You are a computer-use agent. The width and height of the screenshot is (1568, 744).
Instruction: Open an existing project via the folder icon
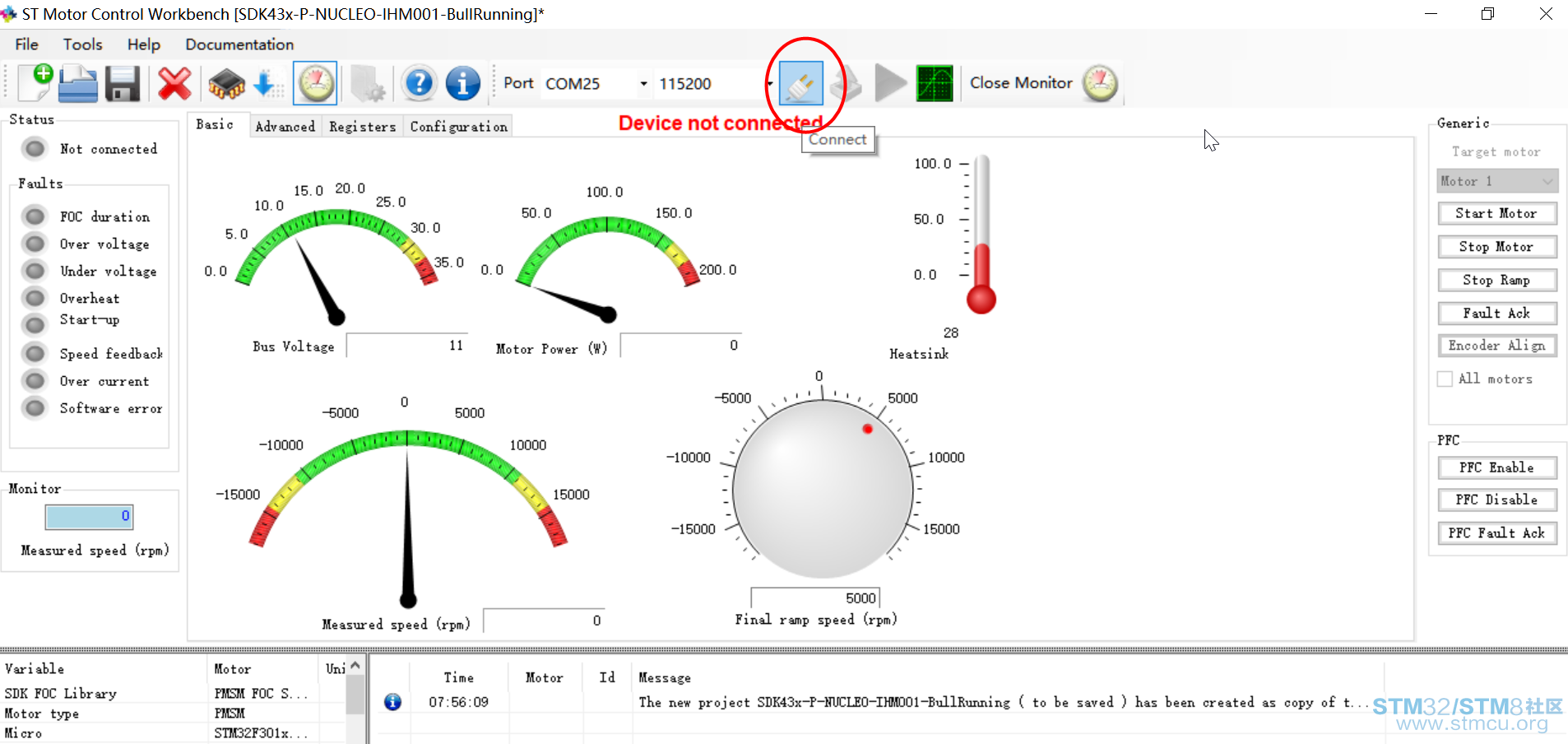pyautogui.click(x=78, y=83)
